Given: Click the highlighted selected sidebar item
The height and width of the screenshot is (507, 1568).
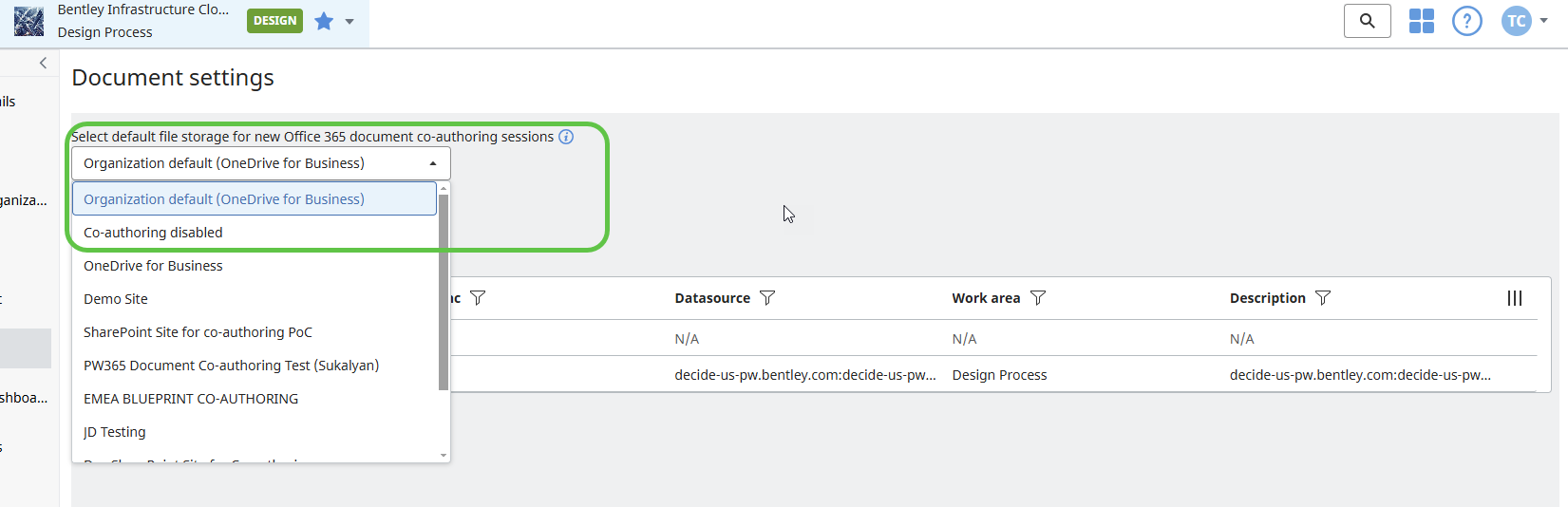Looking at the screenshot, I should [26, 348].
